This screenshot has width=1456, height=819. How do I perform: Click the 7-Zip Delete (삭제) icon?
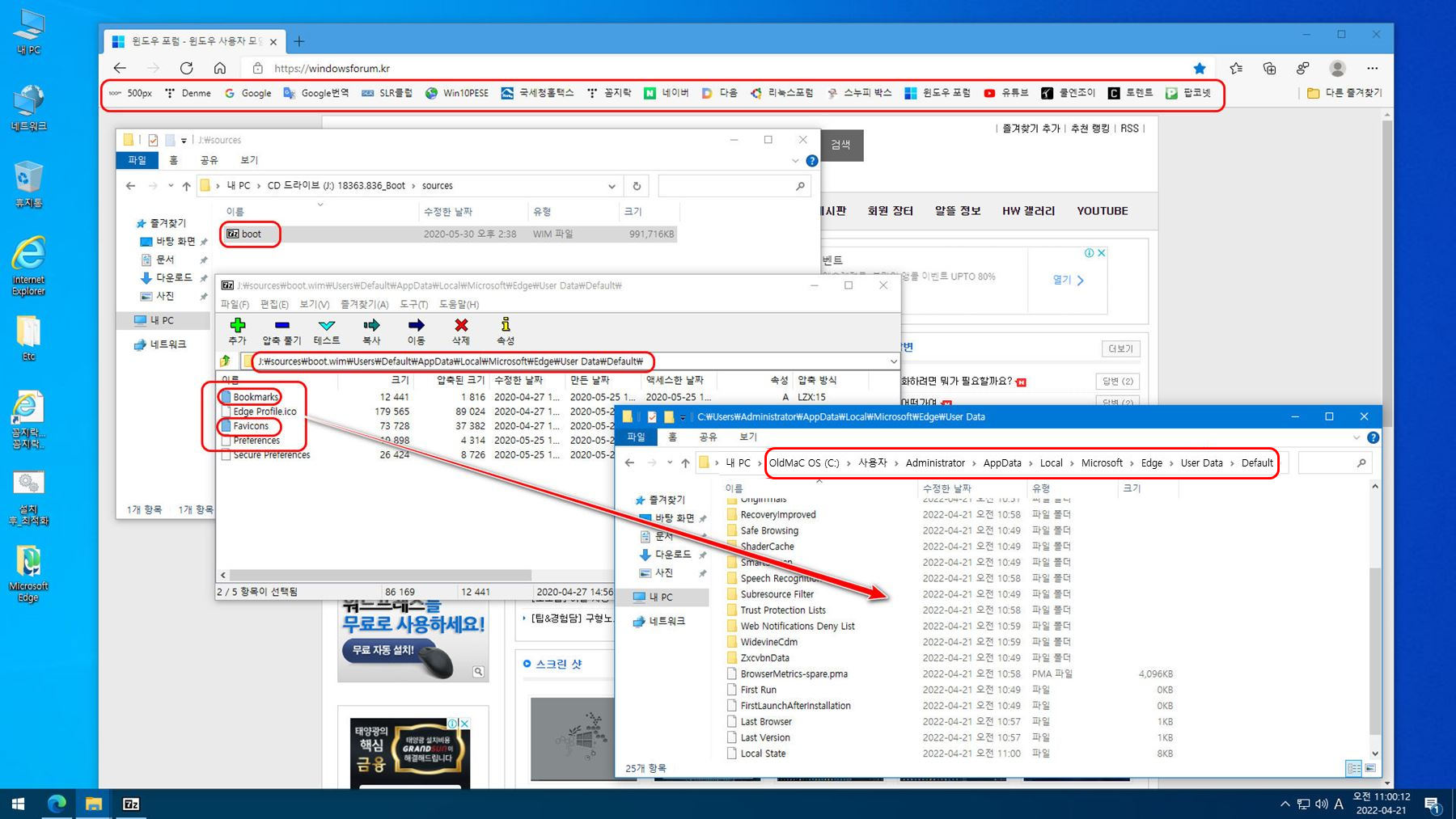[461, 325]
